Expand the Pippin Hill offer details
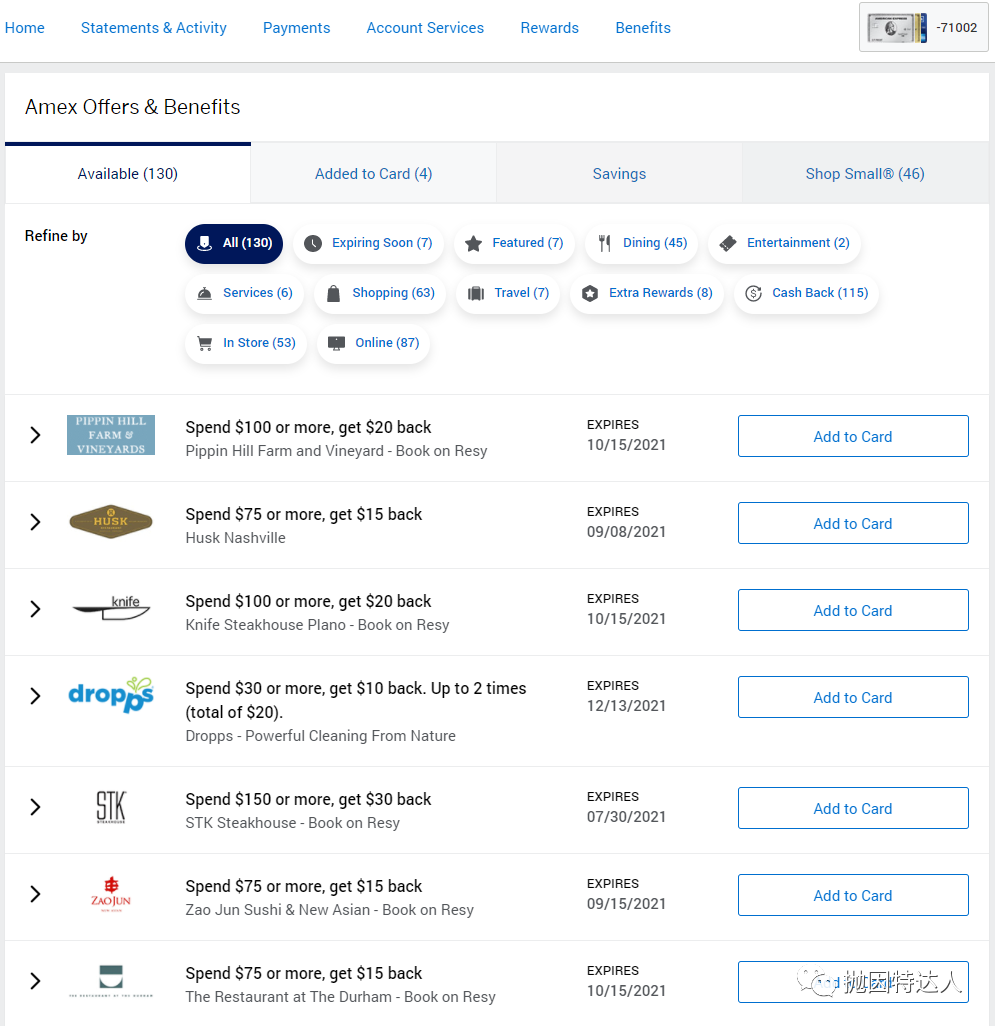The height and width of the screenshot is (1026, 995). pyautogui.click(x=36, y=435)
